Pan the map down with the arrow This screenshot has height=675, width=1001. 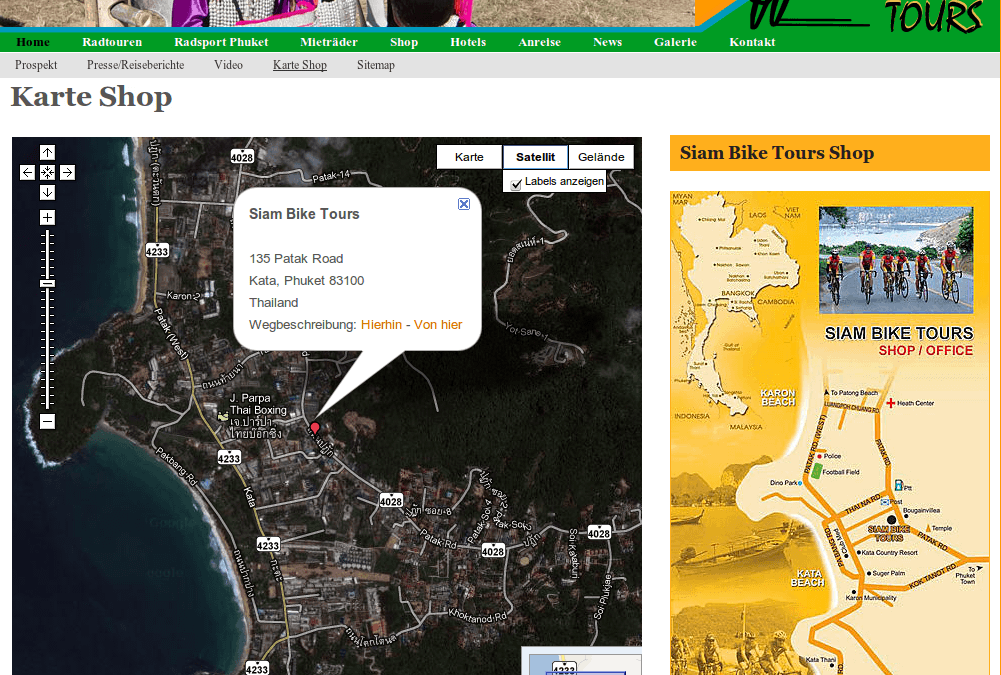point(47,192)
